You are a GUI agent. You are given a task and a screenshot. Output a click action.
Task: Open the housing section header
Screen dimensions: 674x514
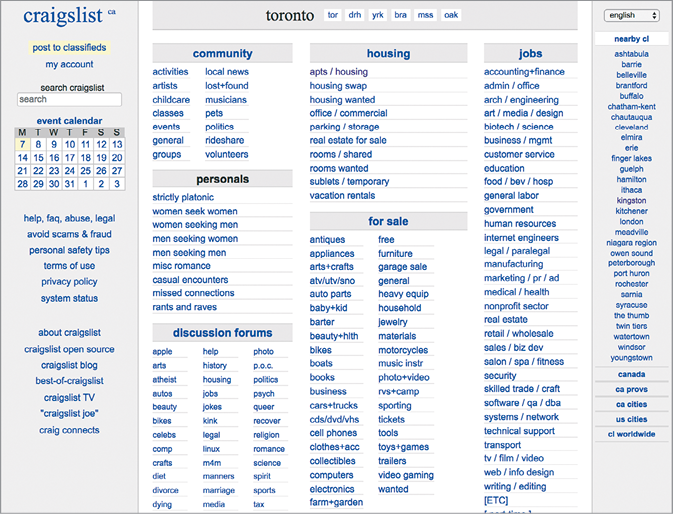[388, 54]
